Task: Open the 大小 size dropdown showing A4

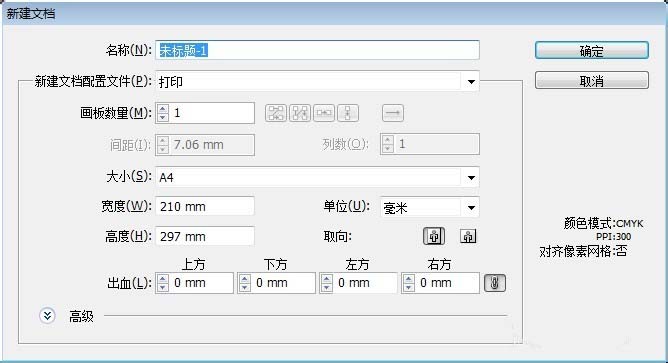Action: 317,177
